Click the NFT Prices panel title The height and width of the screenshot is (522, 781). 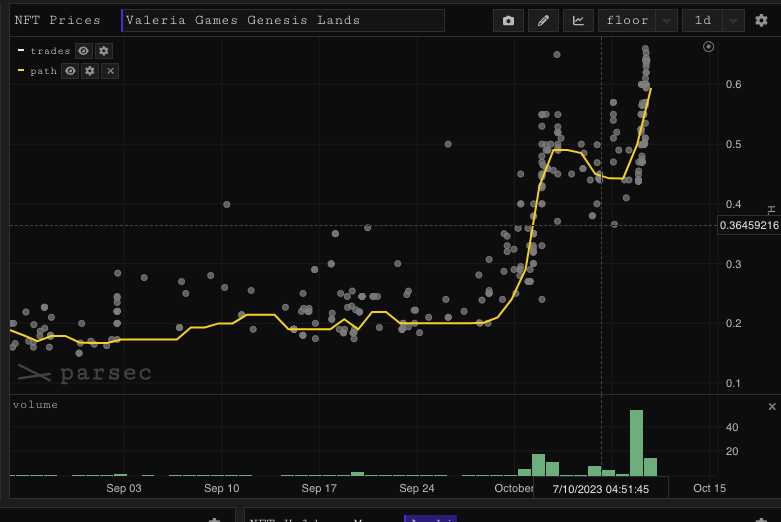(57, 20)
